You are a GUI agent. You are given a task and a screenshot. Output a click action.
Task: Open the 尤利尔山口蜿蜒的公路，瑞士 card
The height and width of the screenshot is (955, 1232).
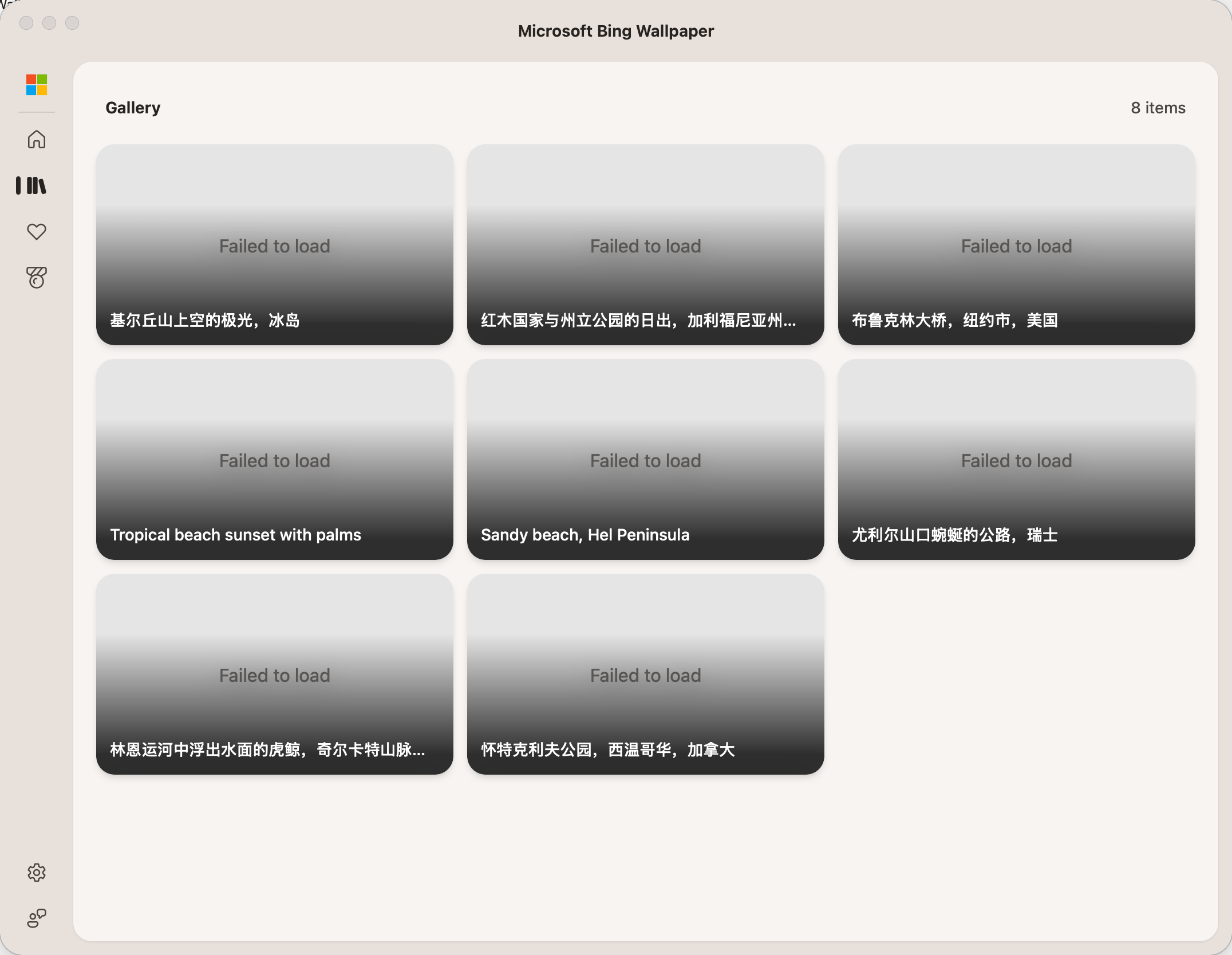[1017, 459]
